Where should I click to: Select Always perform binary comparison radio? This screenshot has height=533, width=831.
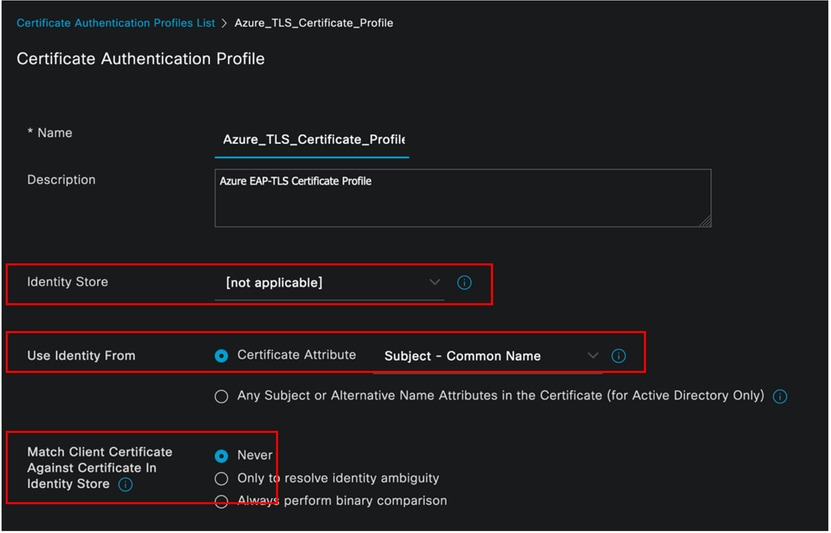pos(221,502)
